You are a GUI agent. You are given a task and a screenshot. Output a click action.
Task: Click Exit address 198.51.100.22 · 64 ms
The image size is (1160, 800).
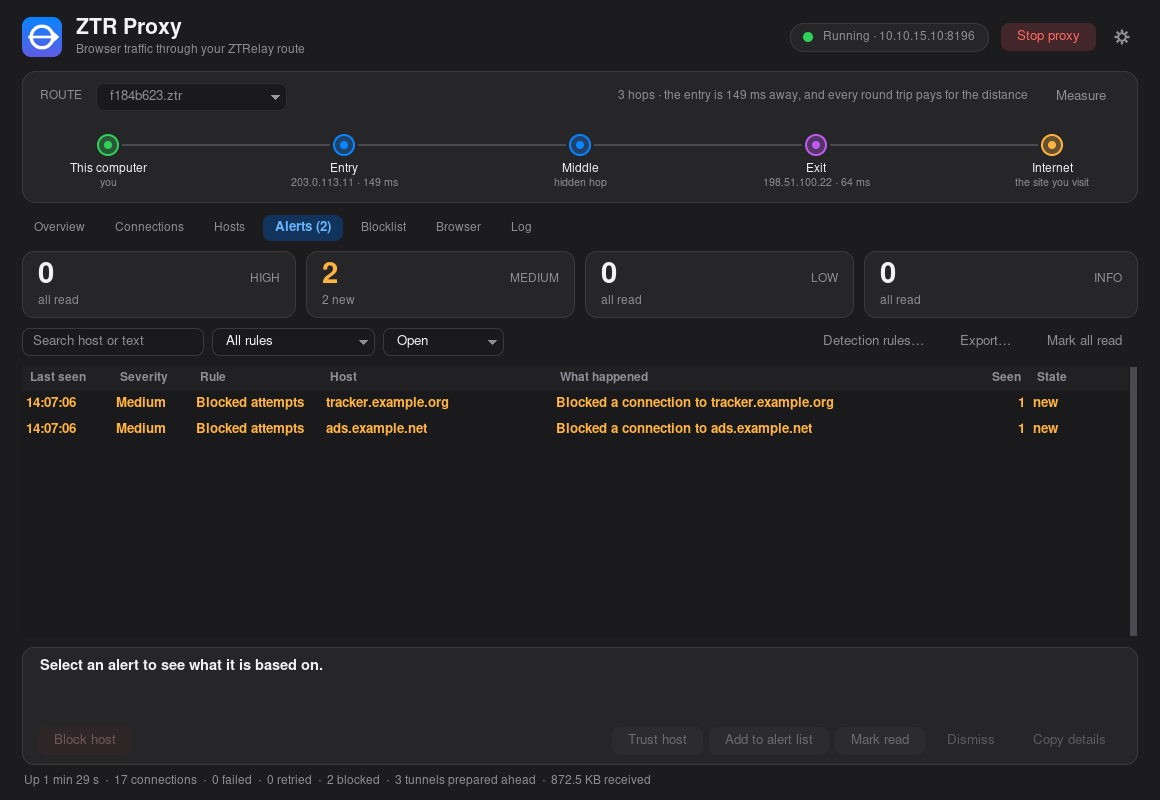coord(816,182)
